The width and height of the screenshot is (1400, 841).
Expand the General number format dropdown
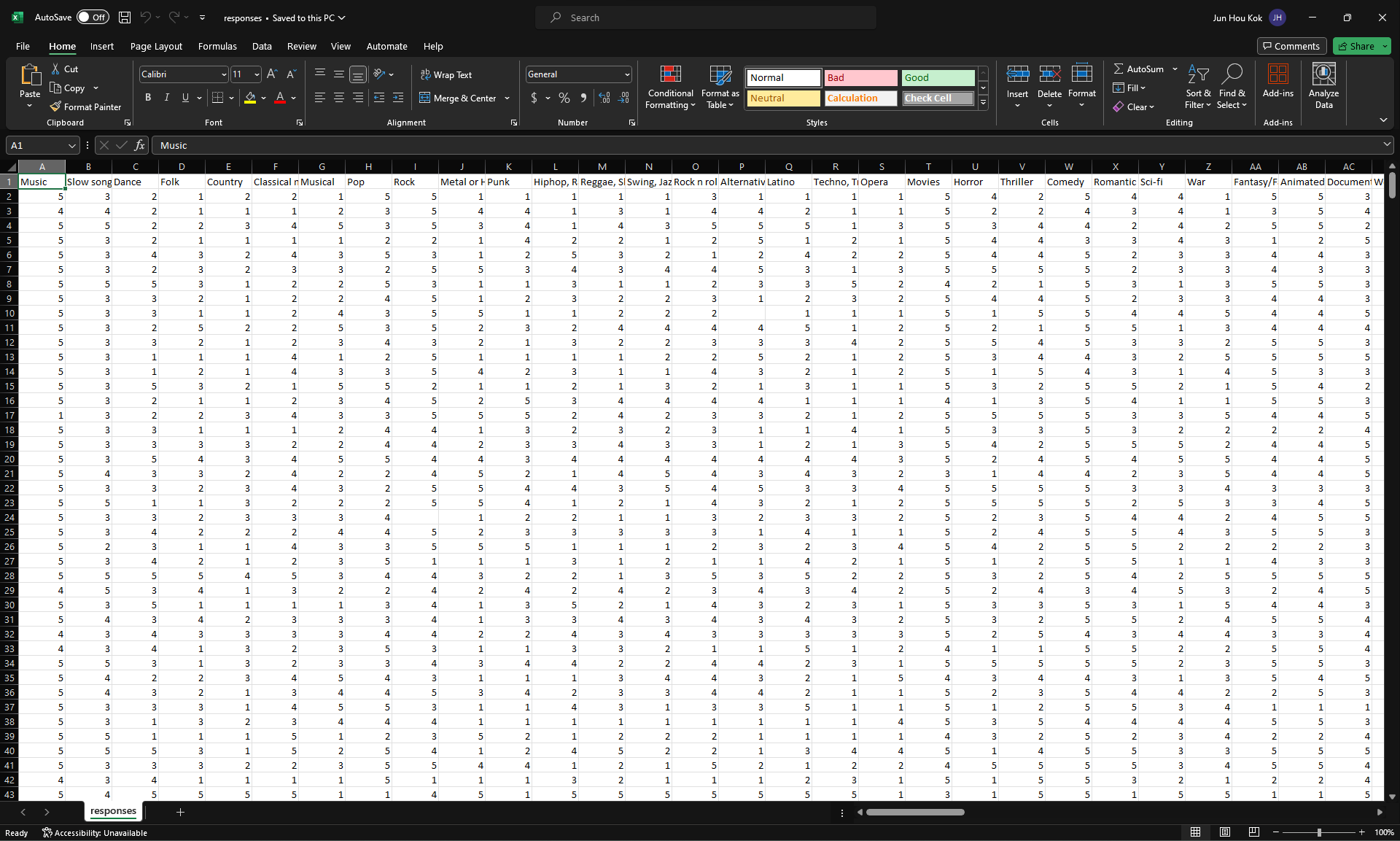tap(627, 74)
